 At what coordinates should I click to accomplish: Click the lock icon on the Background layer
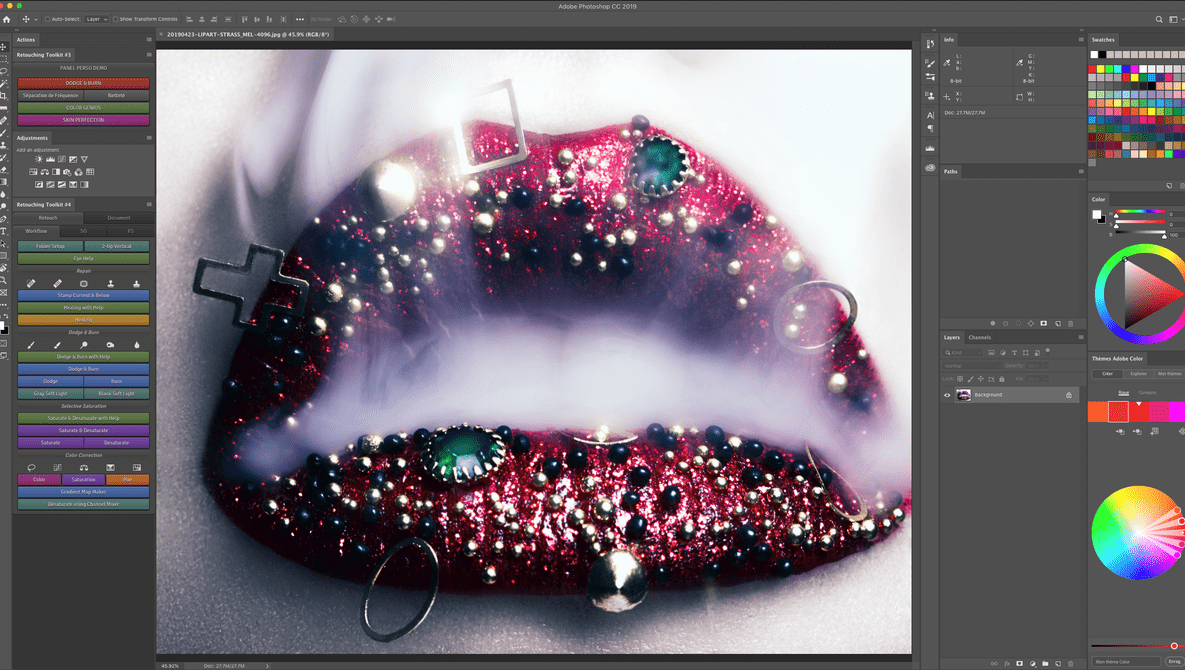[x=1068, y=395]
